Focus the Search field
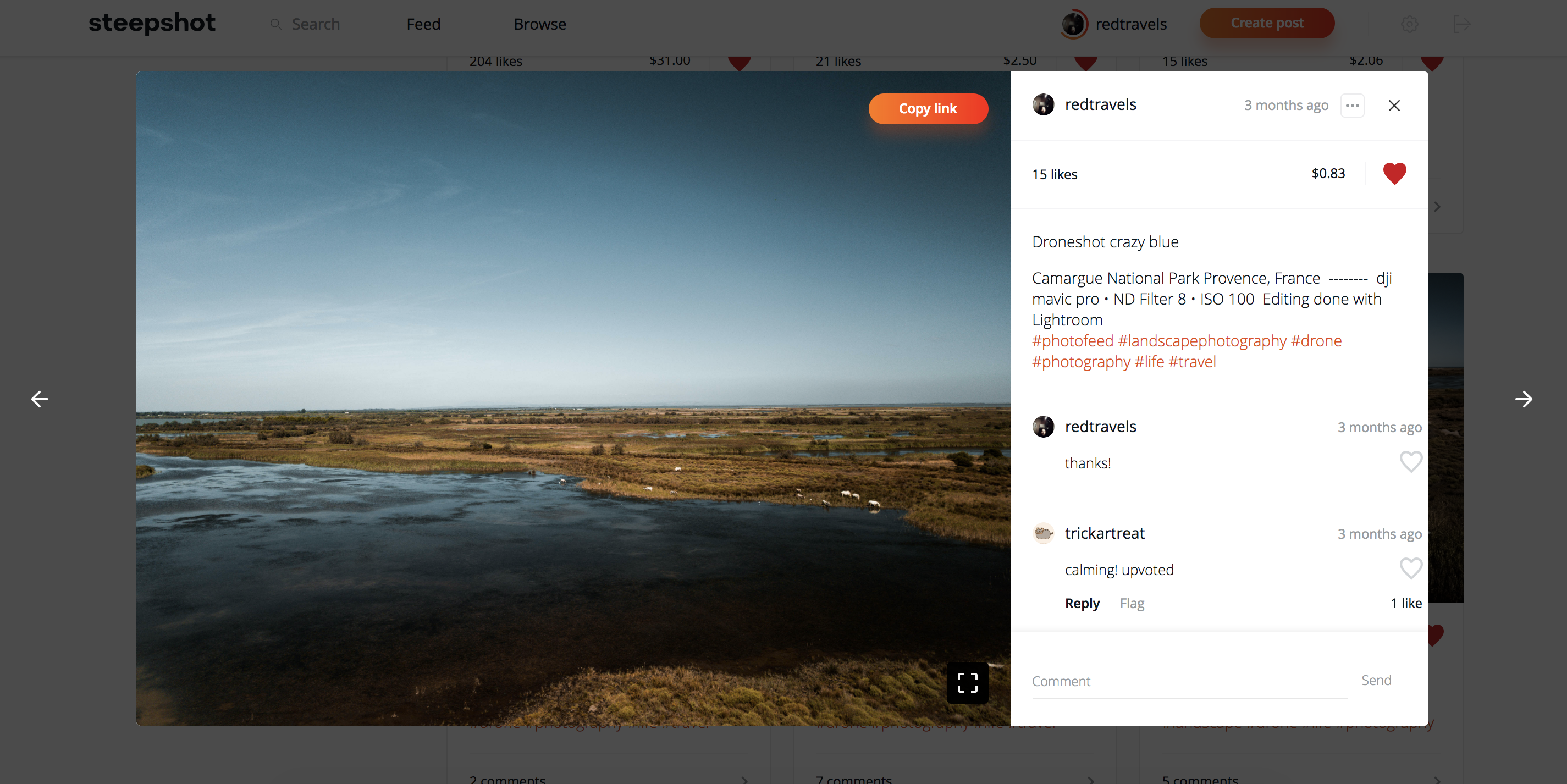1567x784 pixels. [x=316, y=24]
